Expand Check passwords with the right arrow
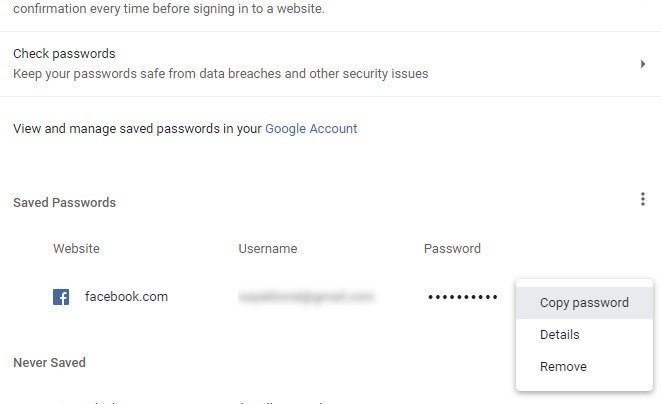This screenshot has width=661, height=404. pyautogui.click(x=642, y=64)
